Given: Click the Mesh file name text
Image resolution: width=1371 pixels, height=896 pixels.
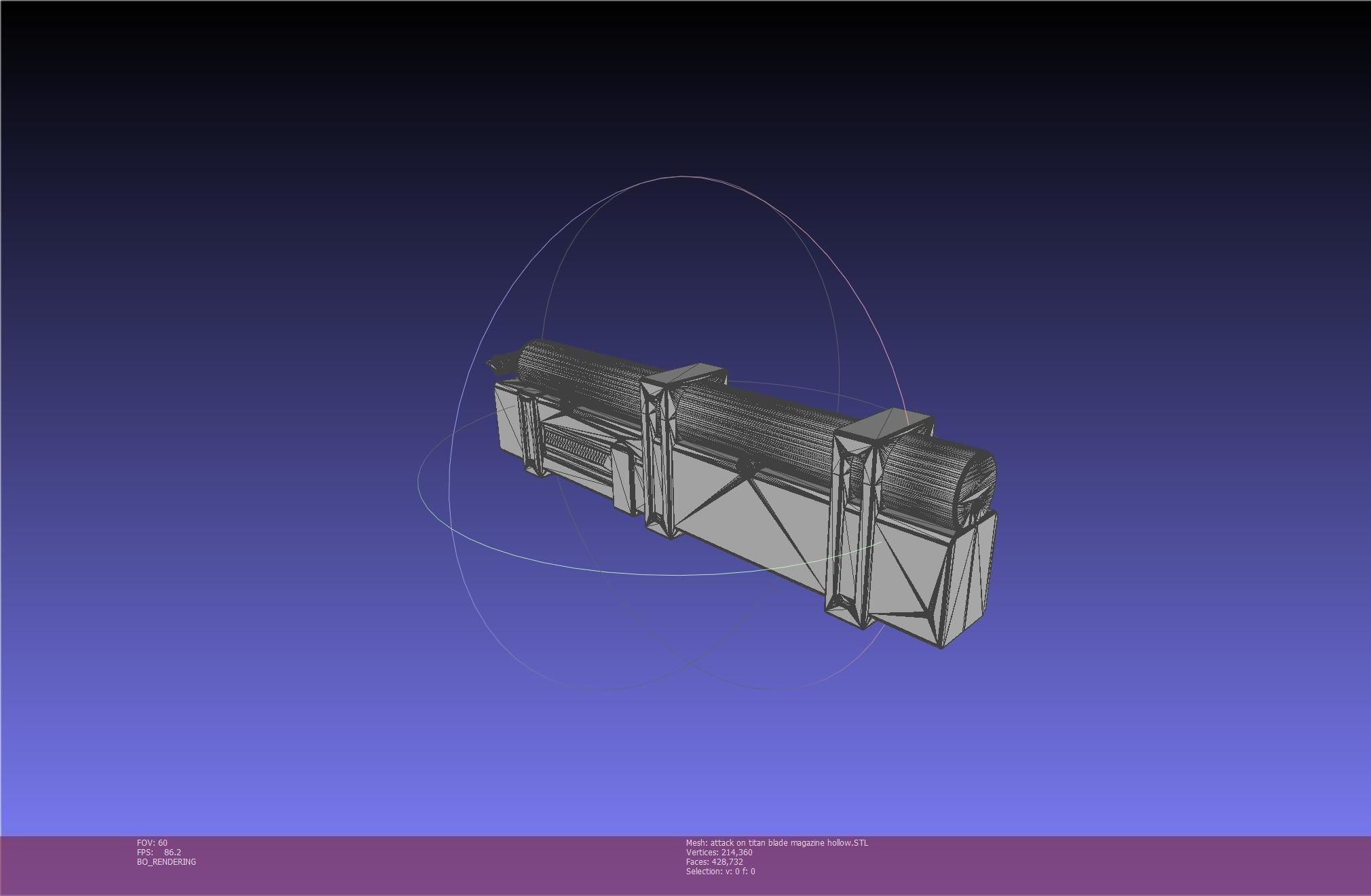Looking at the screenshot, I should tap(776, 842).
